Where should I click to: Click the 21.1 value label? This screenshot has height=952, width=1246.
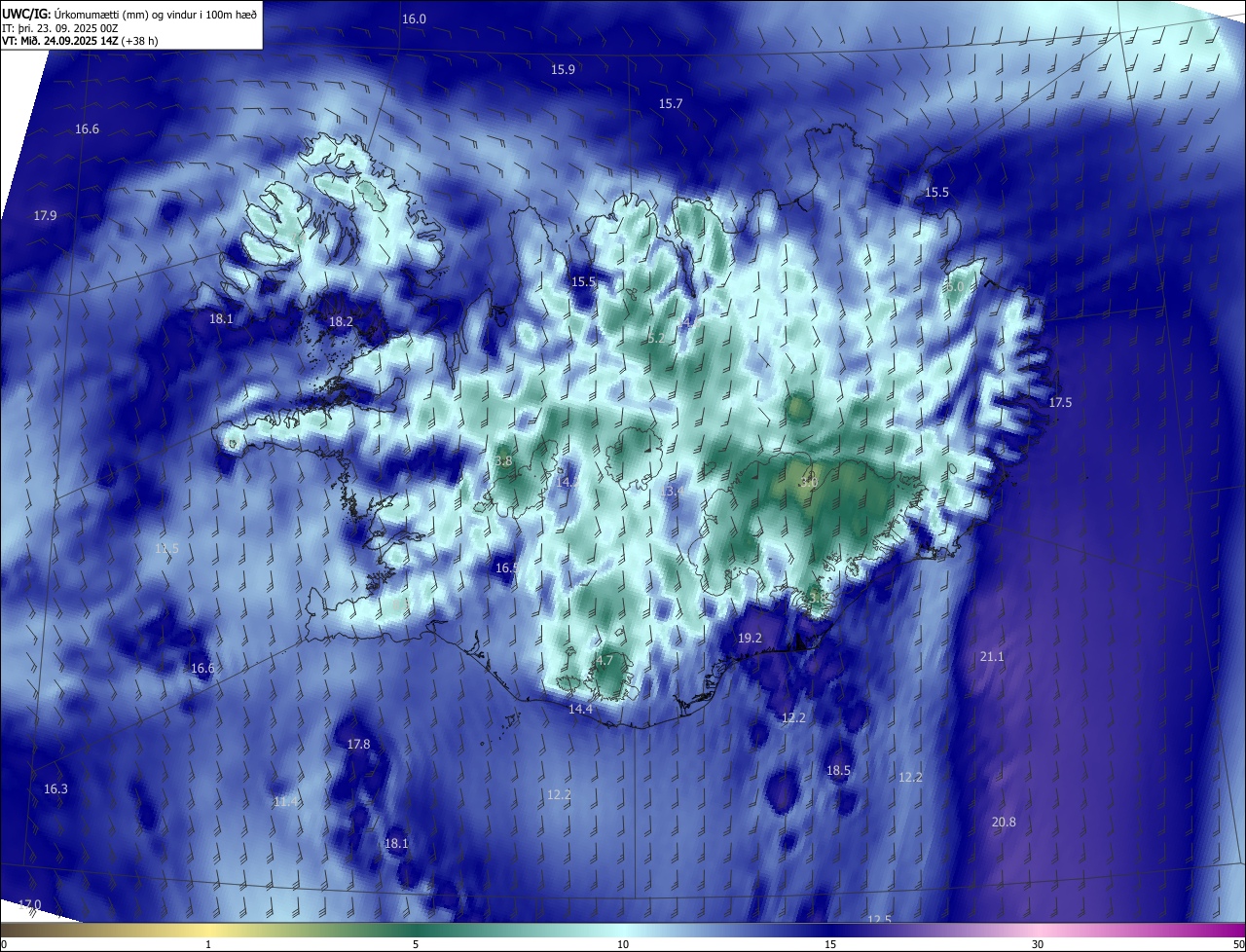click(991, 657)
